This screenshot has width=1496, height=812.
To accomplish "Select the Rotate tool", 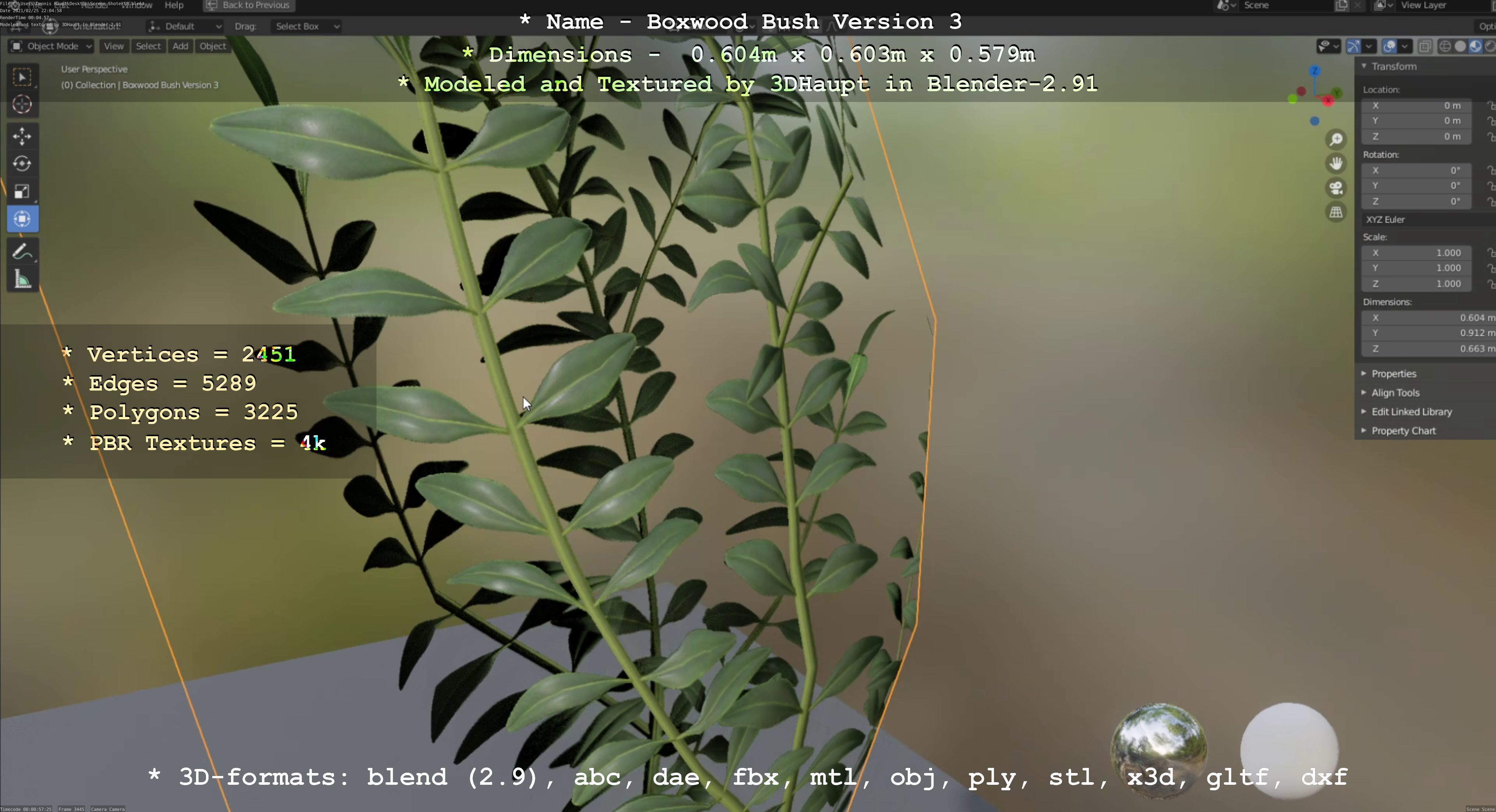I will click(x=22, y=164).
